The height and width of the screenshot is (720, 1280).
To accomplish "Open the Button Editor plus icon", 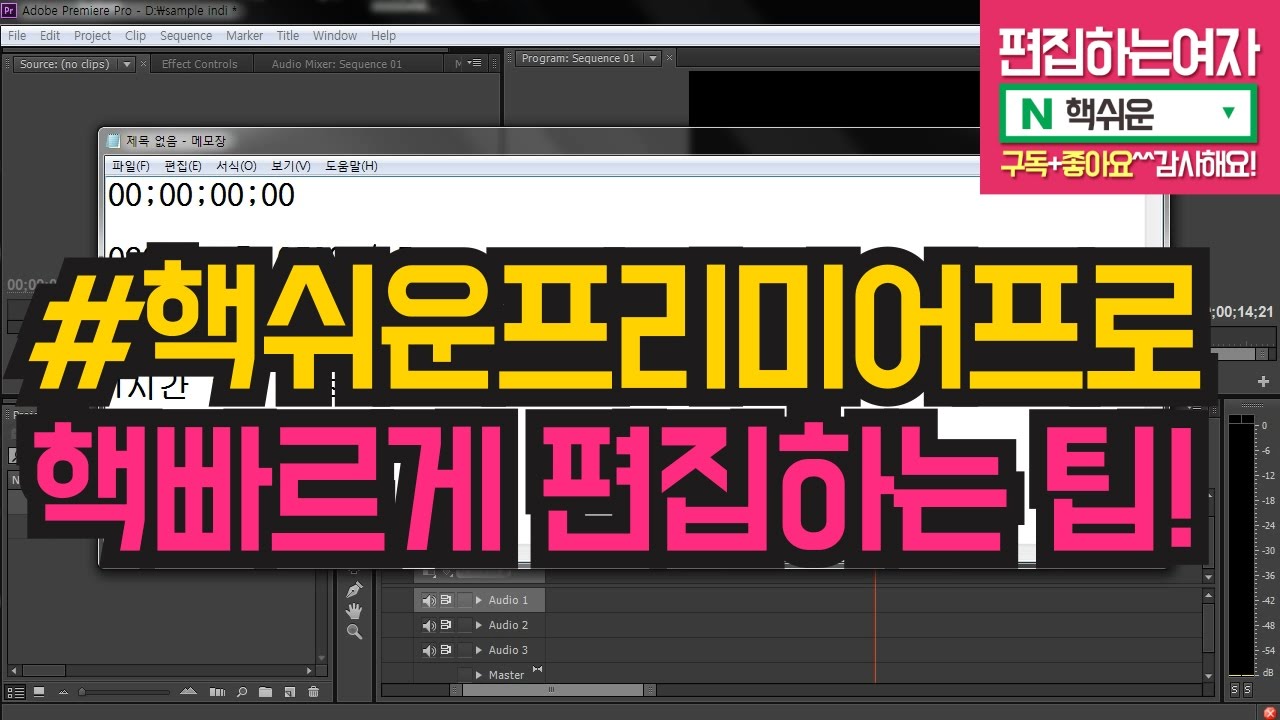I will click(1263, 381).
